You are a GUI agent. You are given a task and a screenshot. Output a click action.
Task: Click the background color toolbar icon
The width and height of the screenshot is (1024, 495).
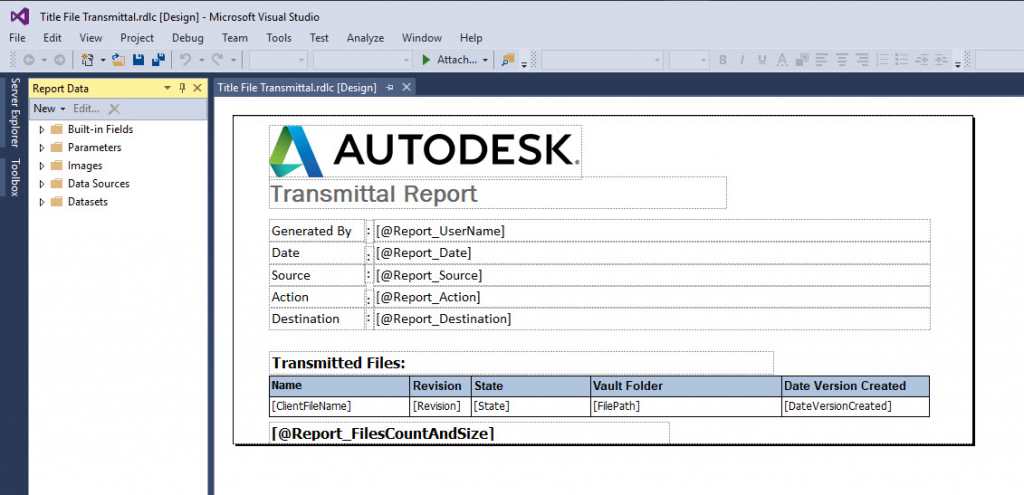(x=801, y=60)
